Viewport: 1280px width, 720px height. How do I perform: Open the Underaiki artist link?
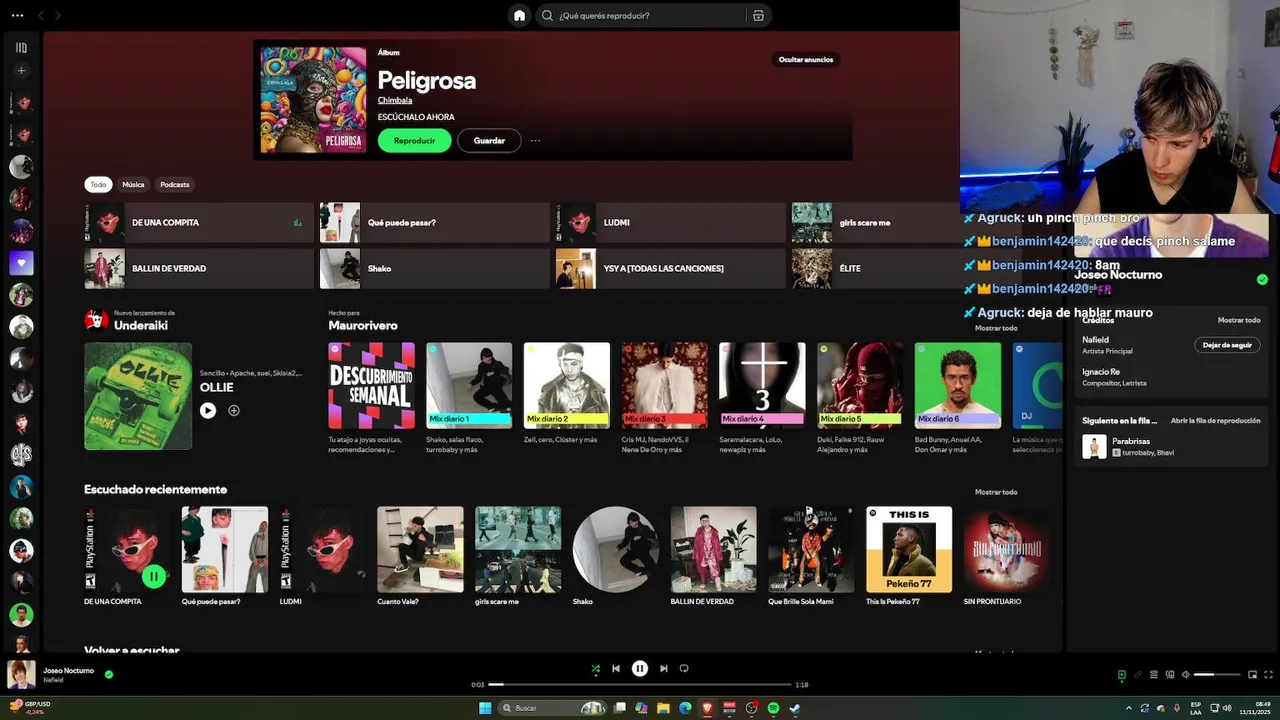coord(141,326)
